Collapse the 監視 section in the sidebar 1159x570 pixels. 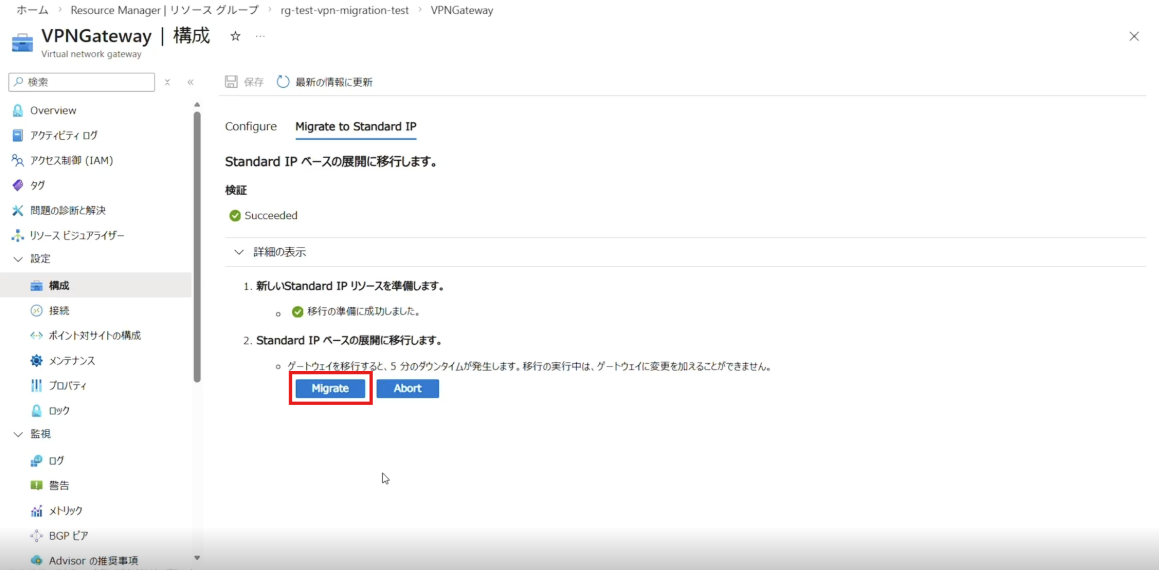tap(18, 434)
